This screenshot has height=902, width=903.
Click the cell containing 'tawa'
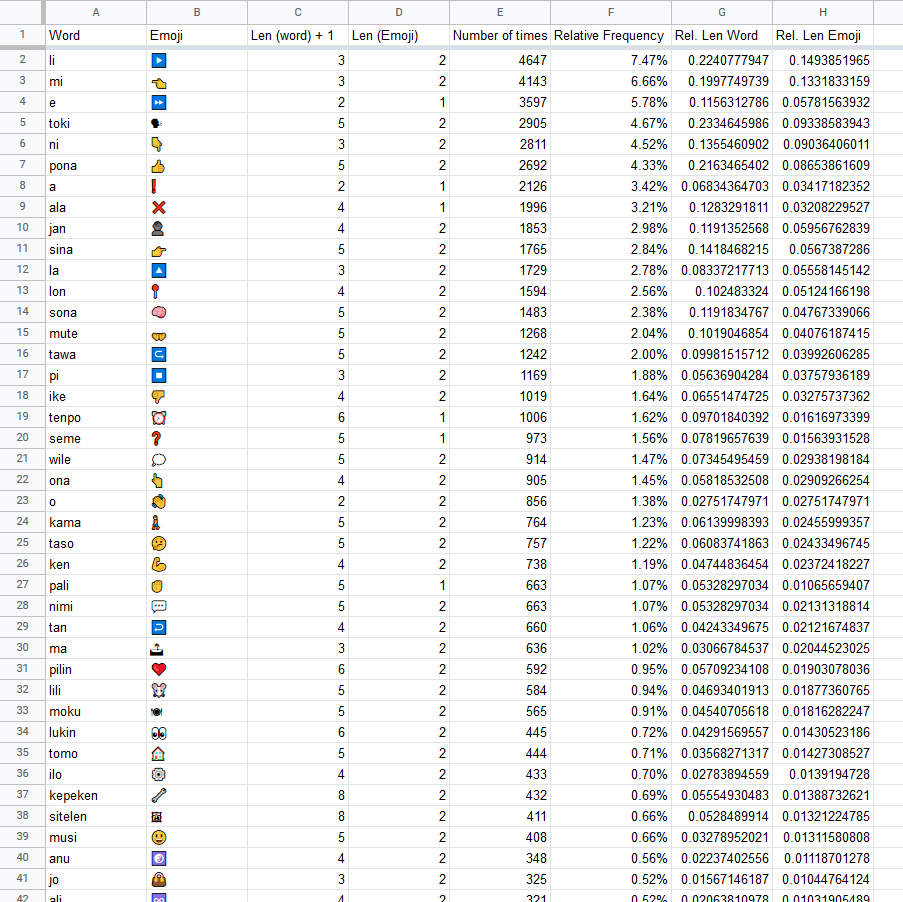pos(96,354)
